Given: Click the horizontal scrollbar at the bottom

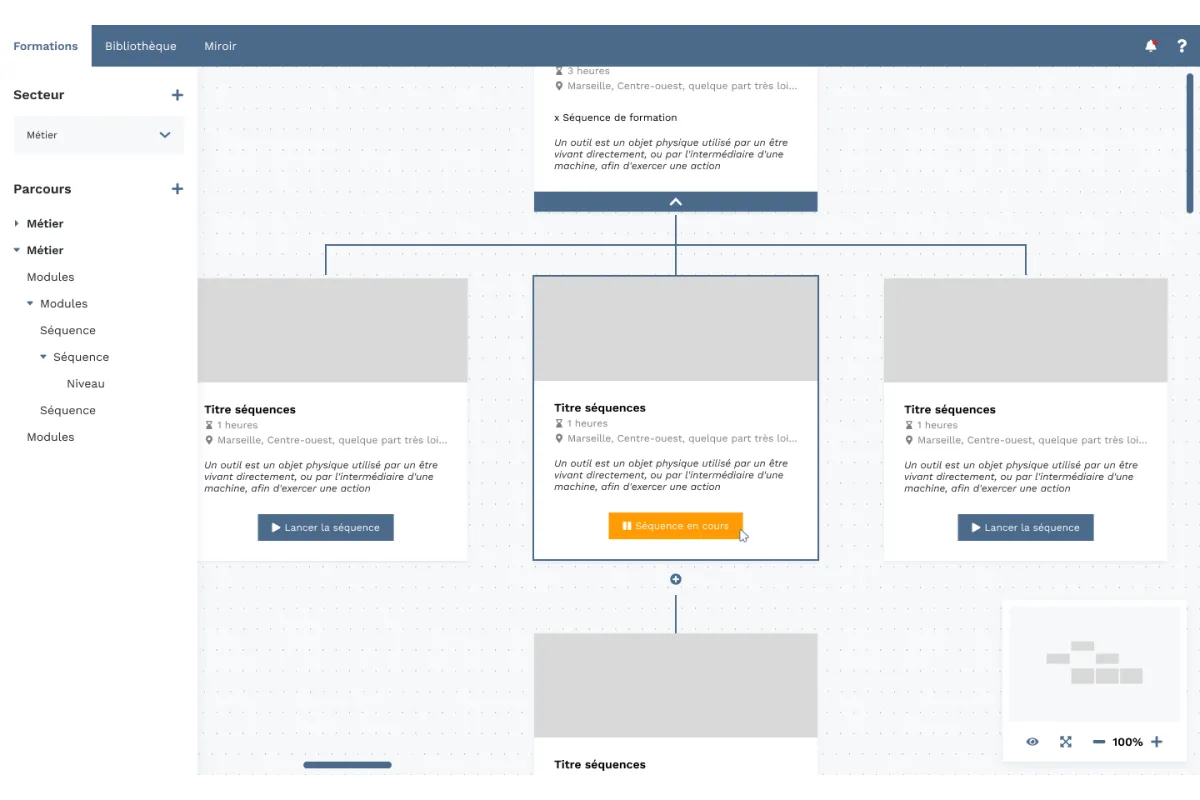Looking at the screenshot, I should click(347, 764).
